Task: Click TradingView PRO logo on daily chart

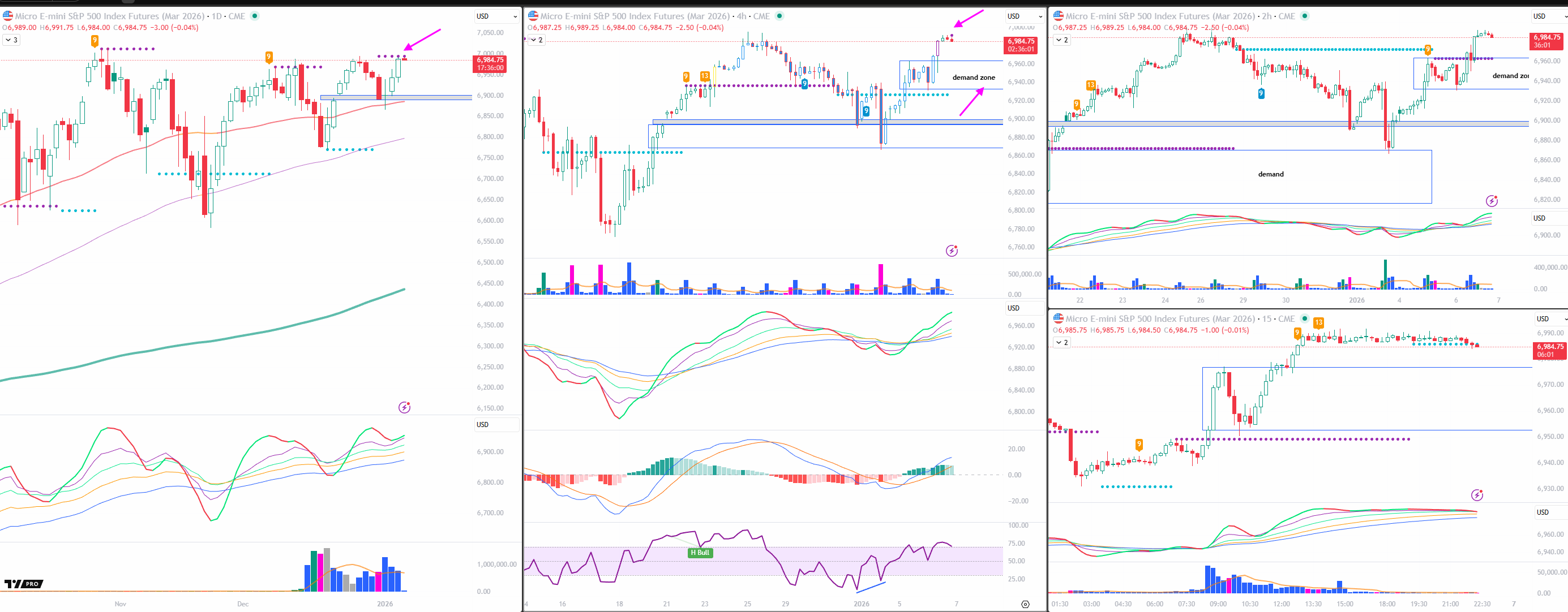Action: 24,584
